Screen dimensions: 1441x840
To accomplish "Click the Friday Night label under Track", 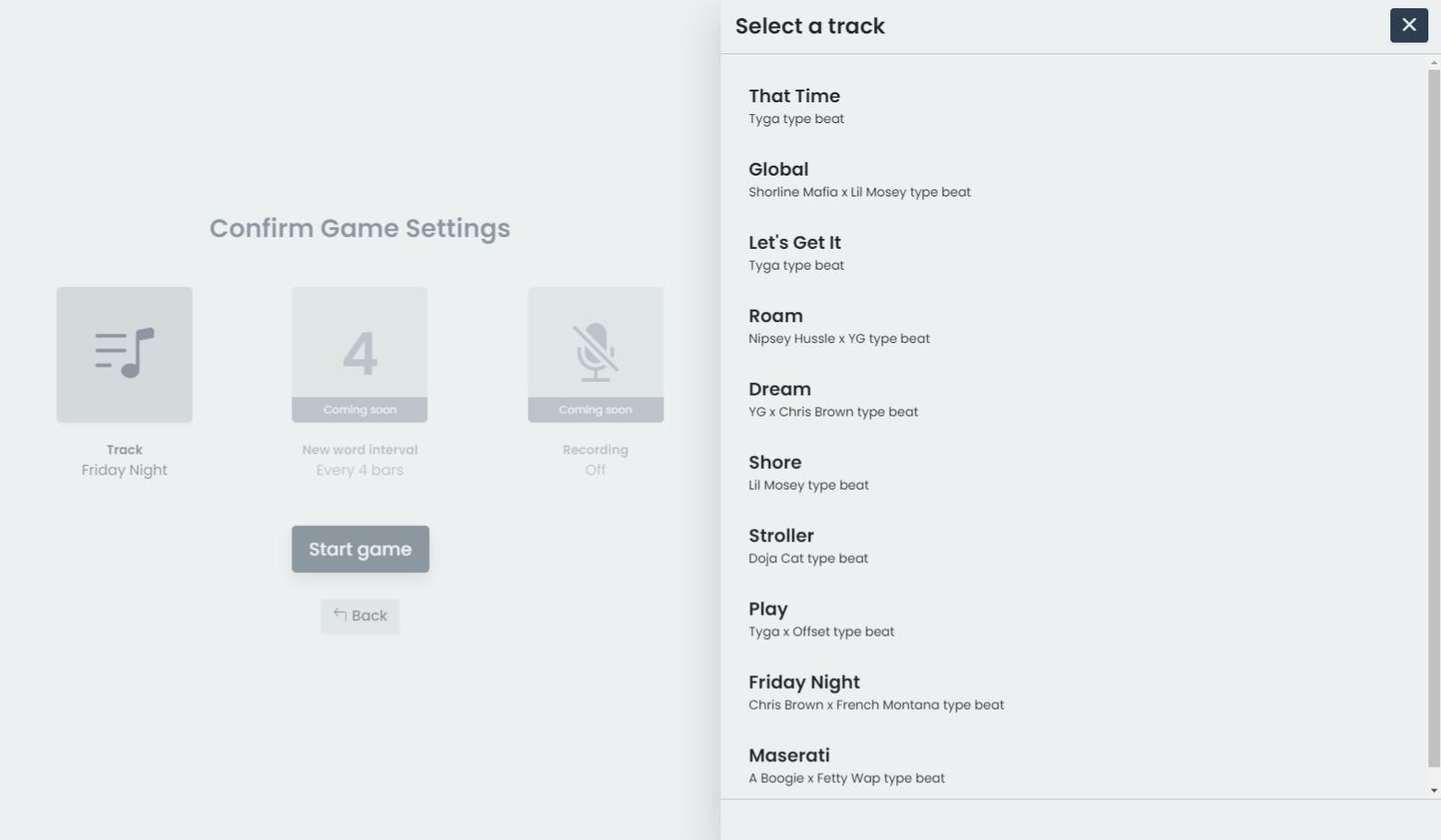I will 124,470.
